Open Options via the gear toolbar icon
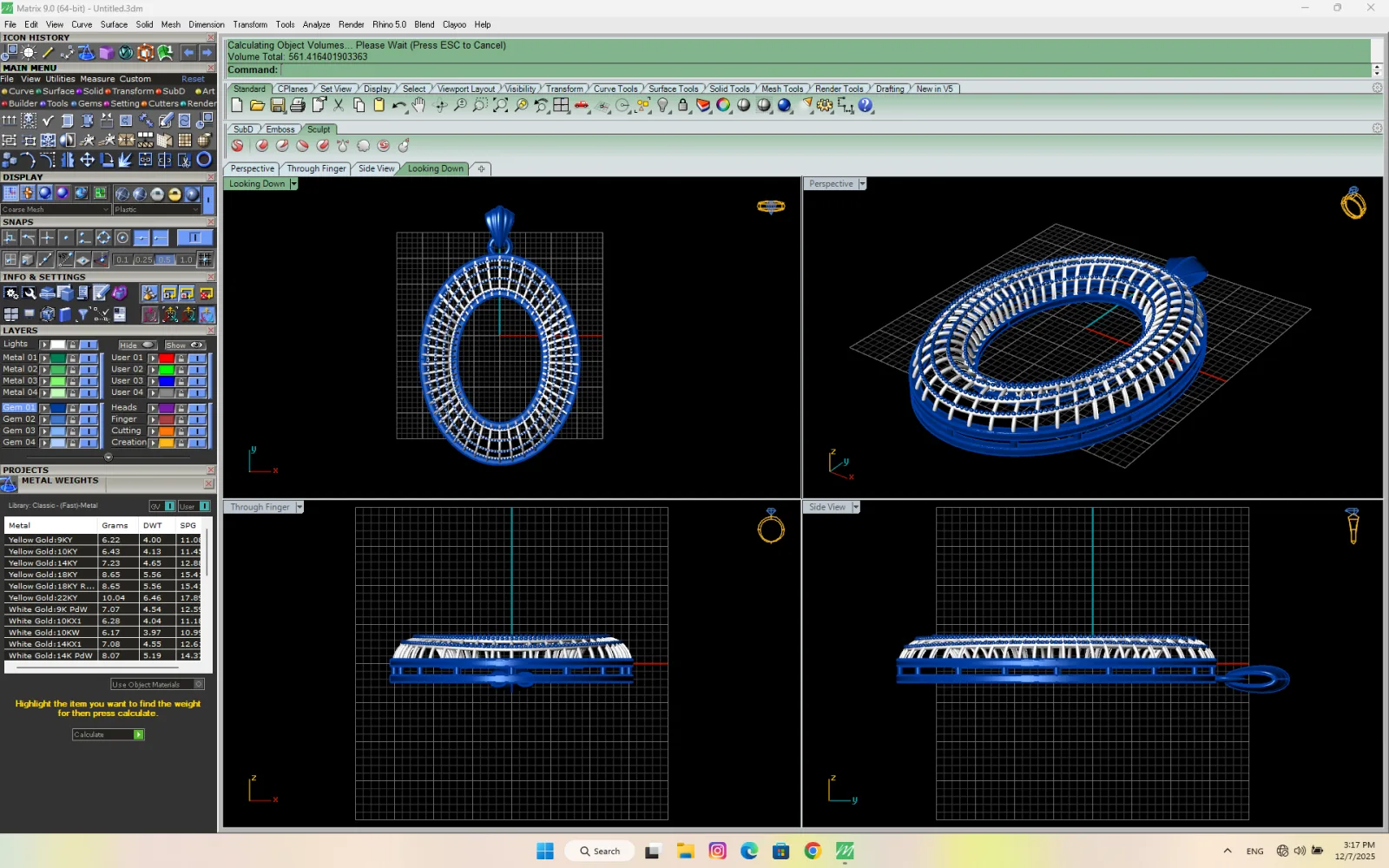Image resolution: width=1389 pixels, height=868 pixels. coord(825,105)
